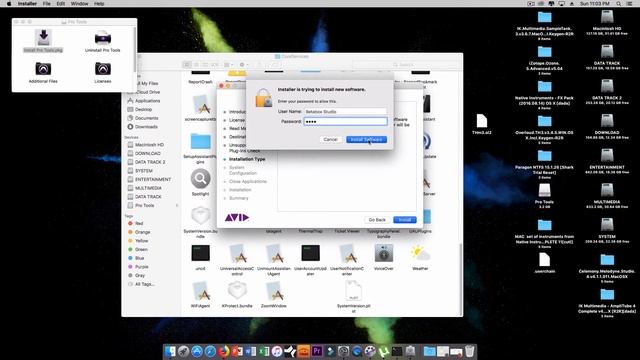This screenshot has height=360, width=640.
Task: Open the Trash in the Dock
Action: tap(470, 351)
